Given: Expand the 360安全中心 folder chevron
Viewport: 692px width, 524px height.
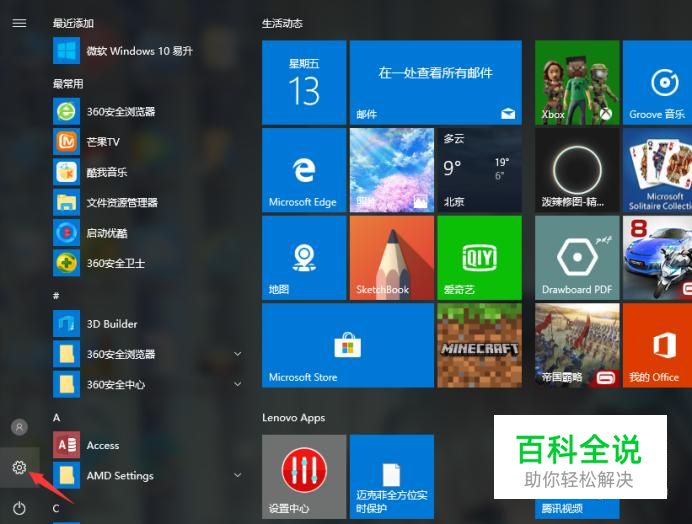Looking at the screenshot, I should point(237,384).
